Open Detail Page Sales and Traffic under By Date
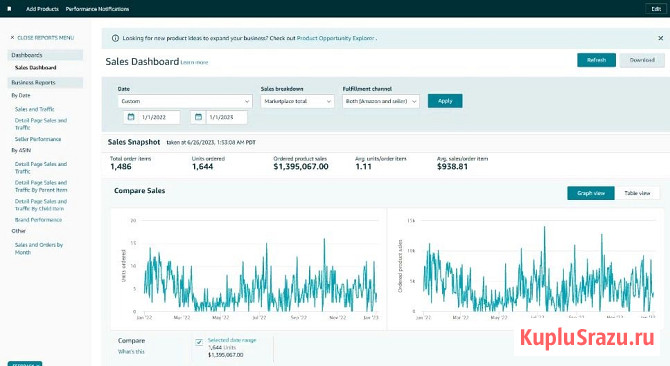Viewport: 670px width, 366px height. [41, 124]
